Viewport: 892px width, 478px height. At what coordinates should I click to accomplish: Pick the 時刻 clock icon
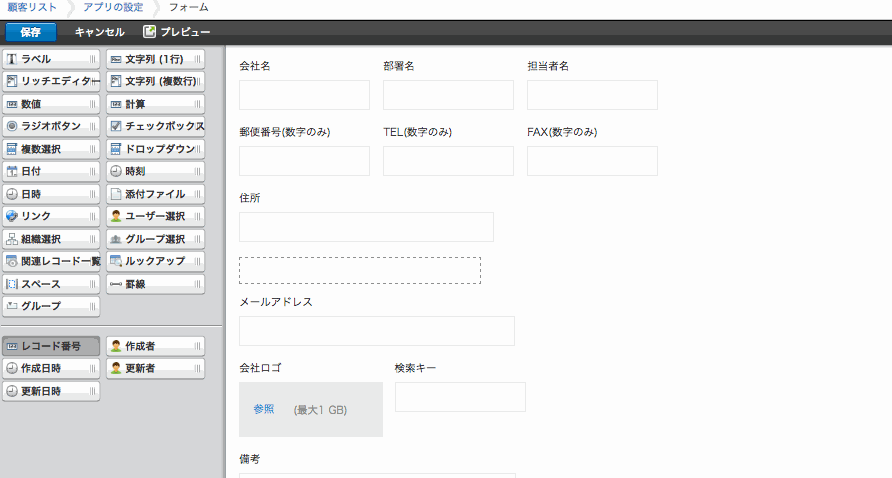[x=115, y=171]
